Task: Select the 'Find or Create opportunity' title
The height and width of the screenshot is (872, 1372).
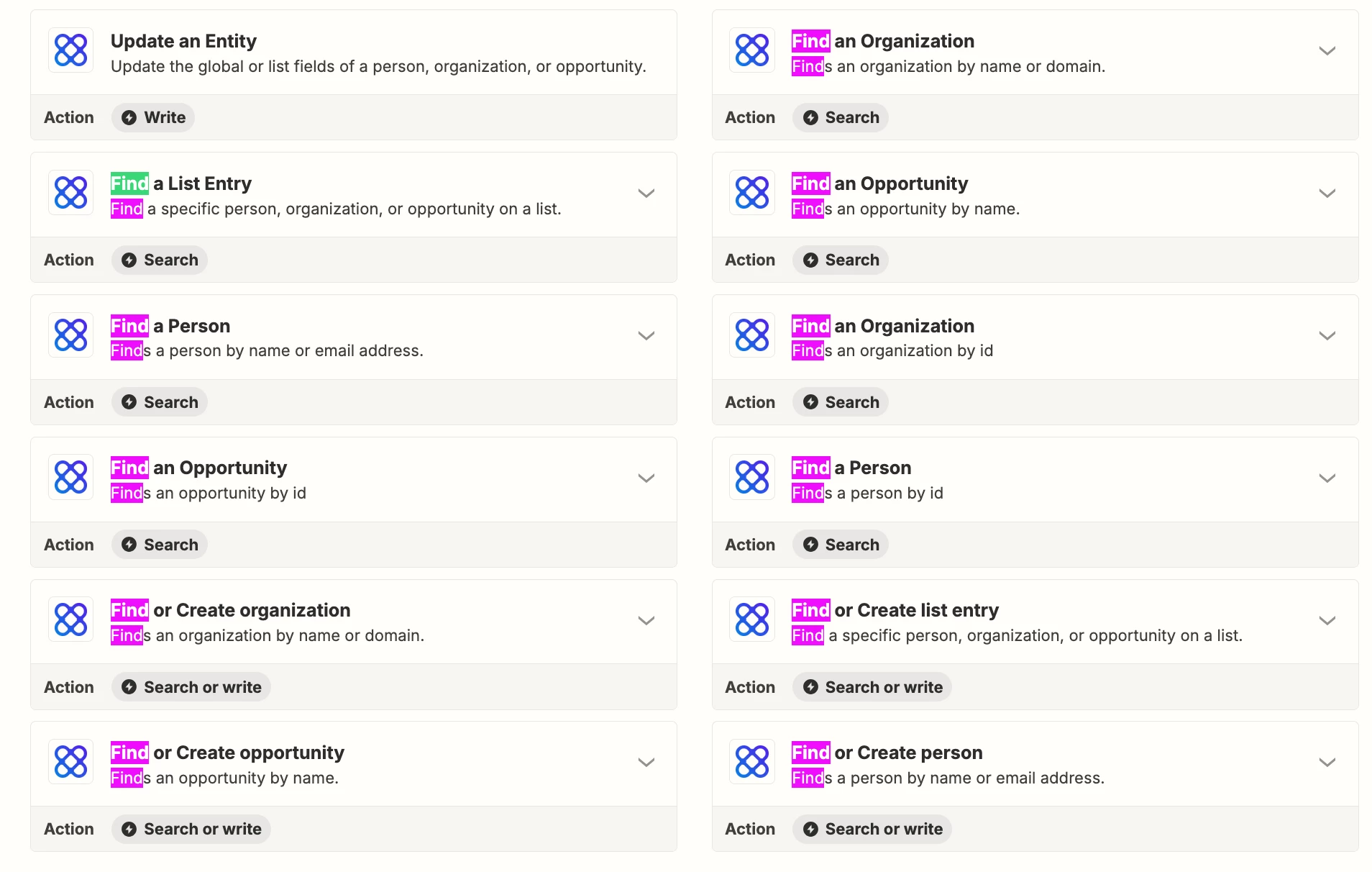Action: click(x=227, y=753)
